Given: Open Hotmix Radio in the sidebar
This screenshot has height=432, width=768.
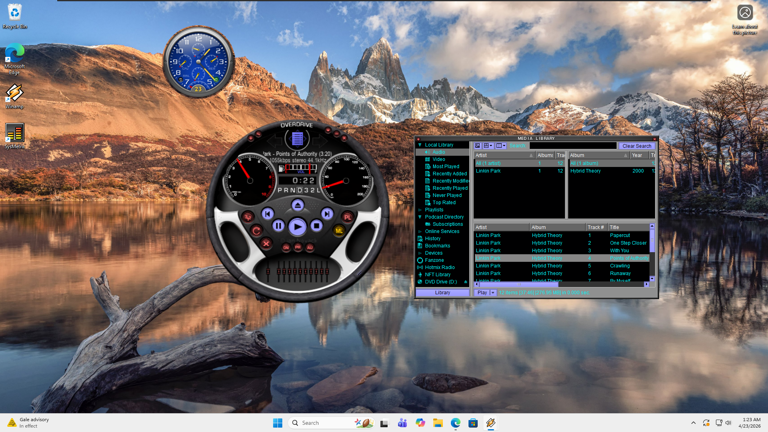Looking at the screenshot, I should tap(439, 268).
